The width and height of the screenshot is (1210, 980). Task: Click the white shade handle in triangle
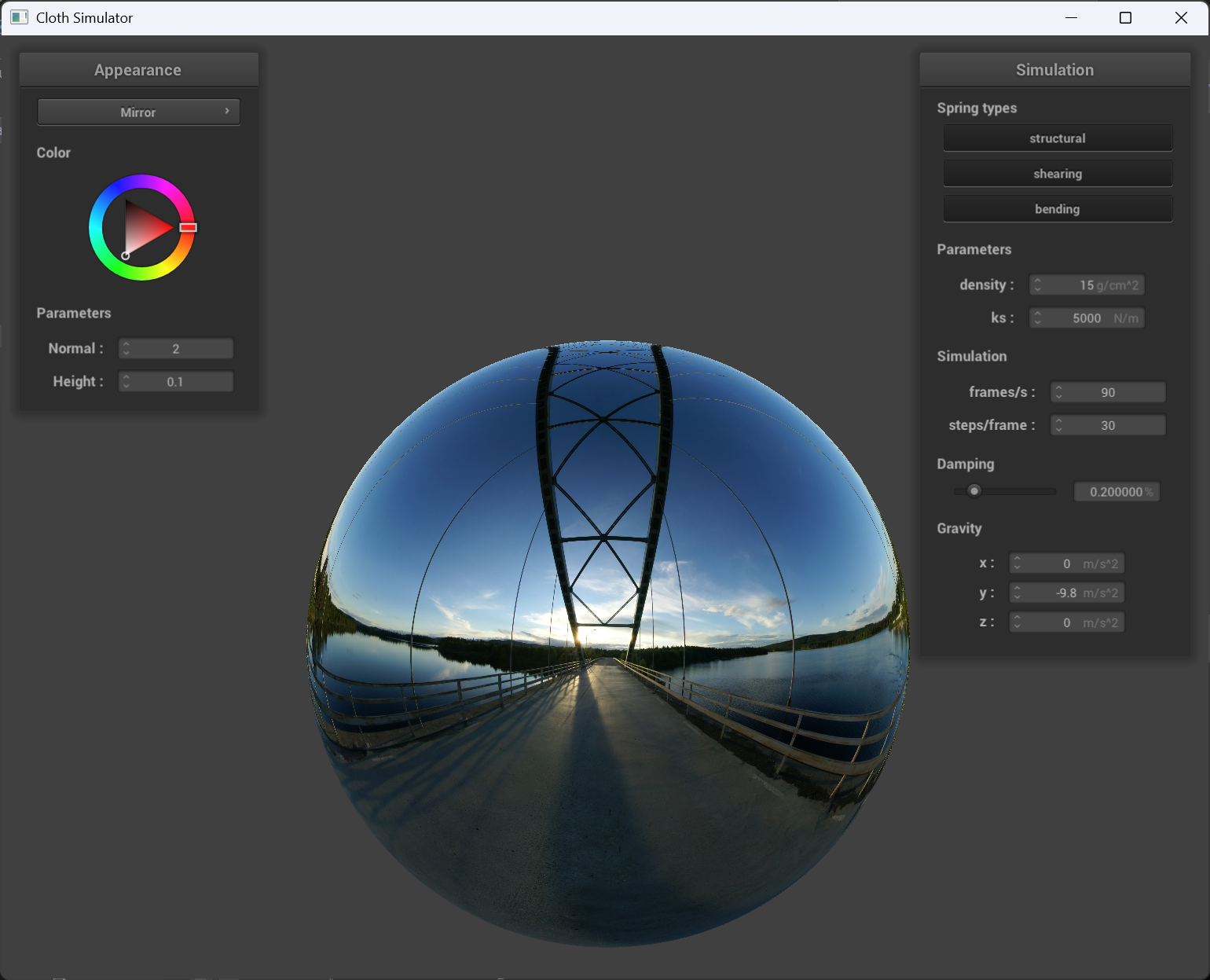coord(126,255)
